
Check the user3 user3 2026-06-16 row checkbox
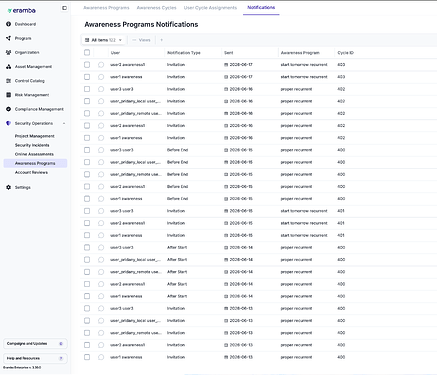[87, 89]
